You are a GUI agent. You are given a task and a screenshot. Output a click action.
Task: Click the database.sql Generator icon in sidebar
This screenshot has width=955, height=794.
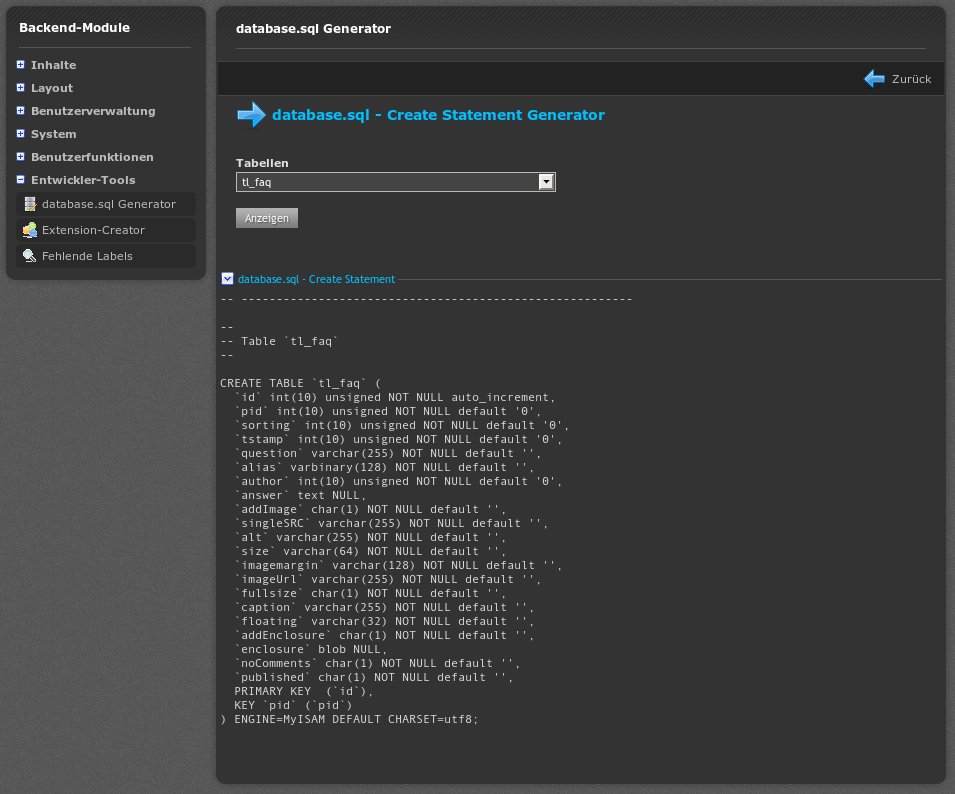coord(30,204)
